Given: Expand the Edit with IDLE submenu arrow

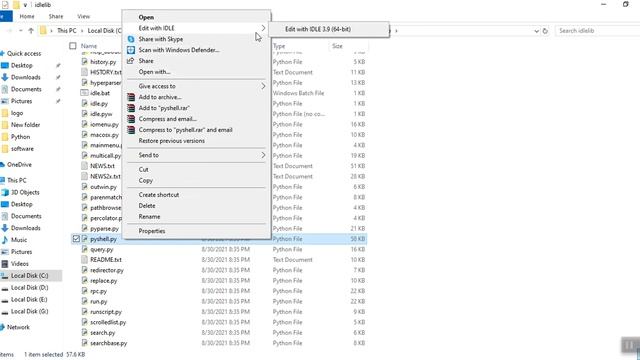Looking at the screenshot, I should click(263, 28).
